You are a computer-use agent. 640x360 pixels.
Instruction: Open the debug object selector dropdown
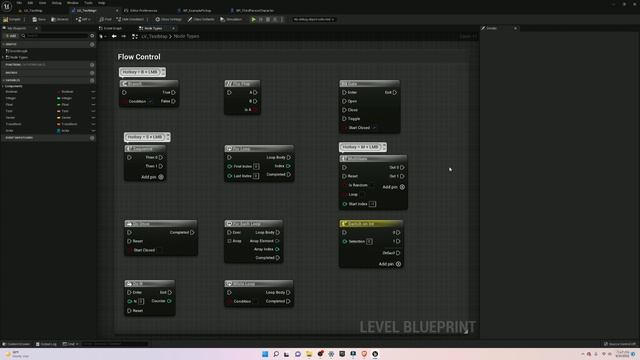tap(313, 19)
